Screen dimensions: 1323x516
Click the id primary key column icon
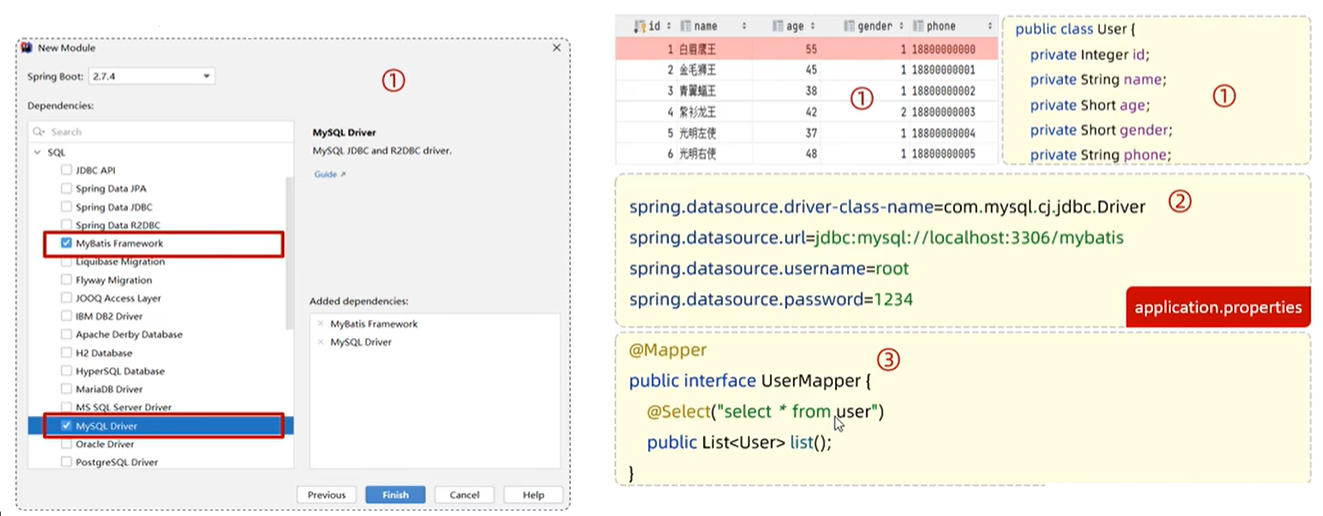tap(640, 26)
